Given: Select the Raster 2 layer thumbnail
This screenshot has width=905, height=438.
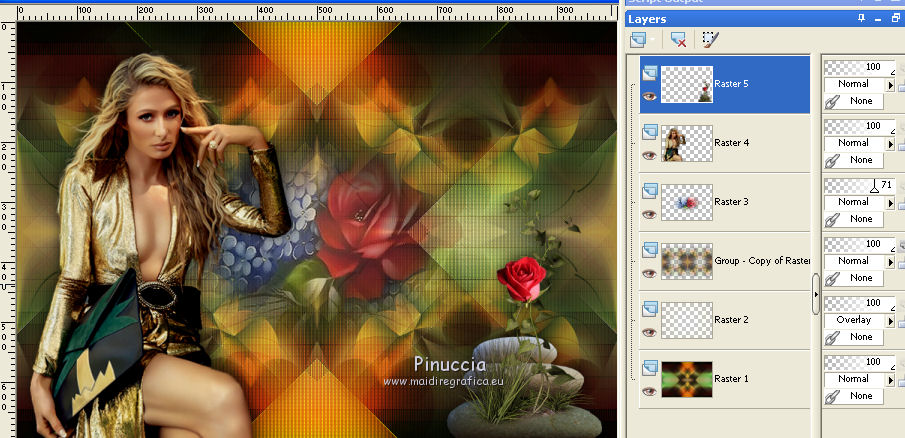Looking at the screenshot, I should click(687, 320).
